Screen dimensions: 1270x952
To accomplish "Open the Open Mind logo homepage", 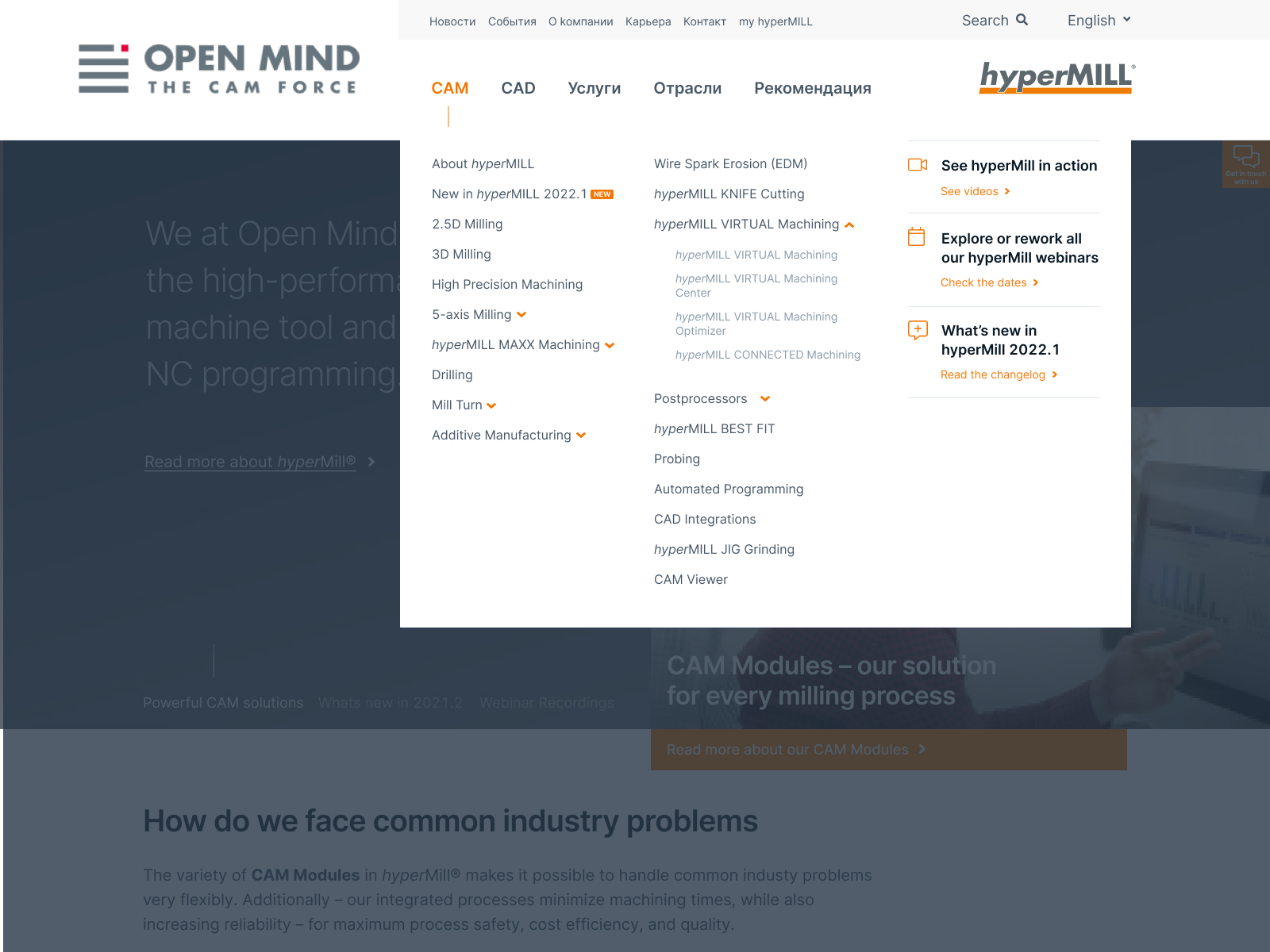I will coord(219,69).
